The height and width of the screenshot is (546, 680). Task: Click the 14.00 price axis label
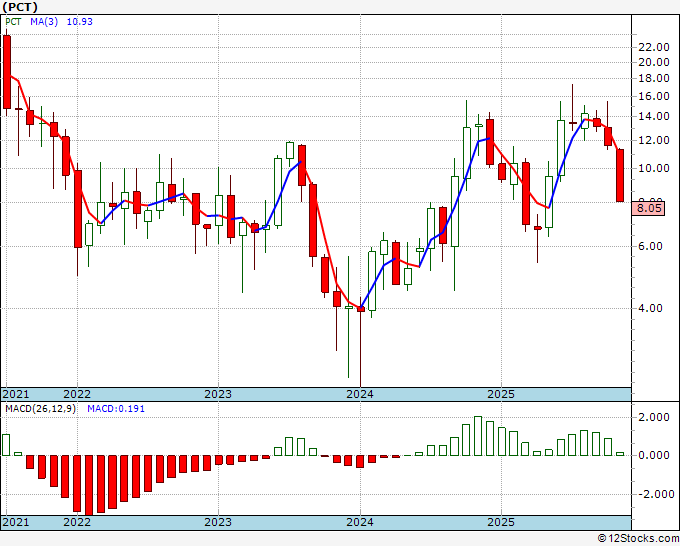pyautogui.click(x=654, y=116)
